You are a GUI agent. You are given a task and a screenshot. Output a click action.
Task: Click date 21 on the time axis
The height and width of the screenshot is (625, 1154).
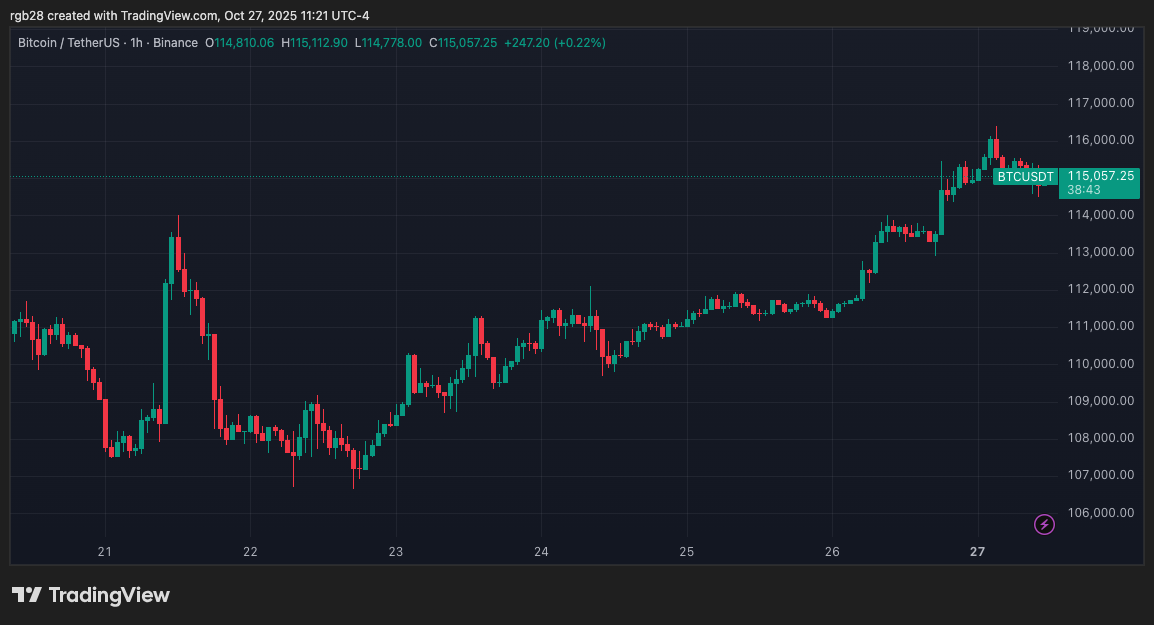tap(105, 551)
